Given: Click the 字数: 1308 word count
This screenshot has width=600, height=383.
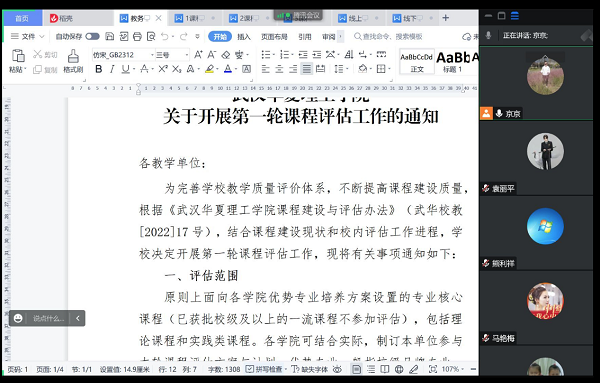Looking at the screenshot, I should pyautogui.click(x=224, y=369).
